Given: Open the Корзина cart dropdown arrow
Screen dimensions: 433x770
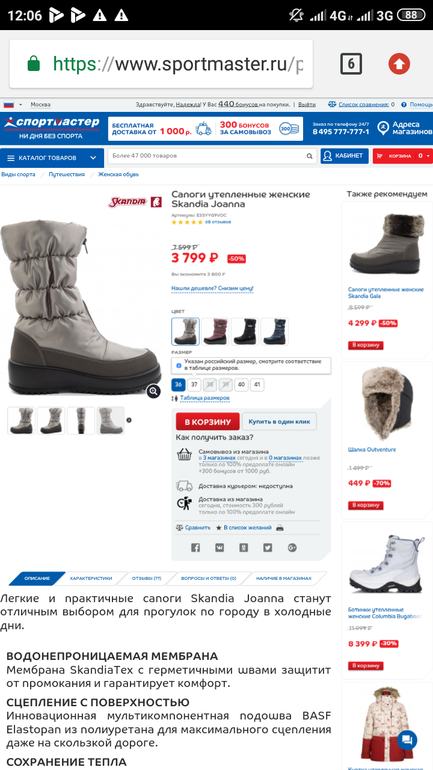Looking at the screenshot, I should click(x=429, y=156).
